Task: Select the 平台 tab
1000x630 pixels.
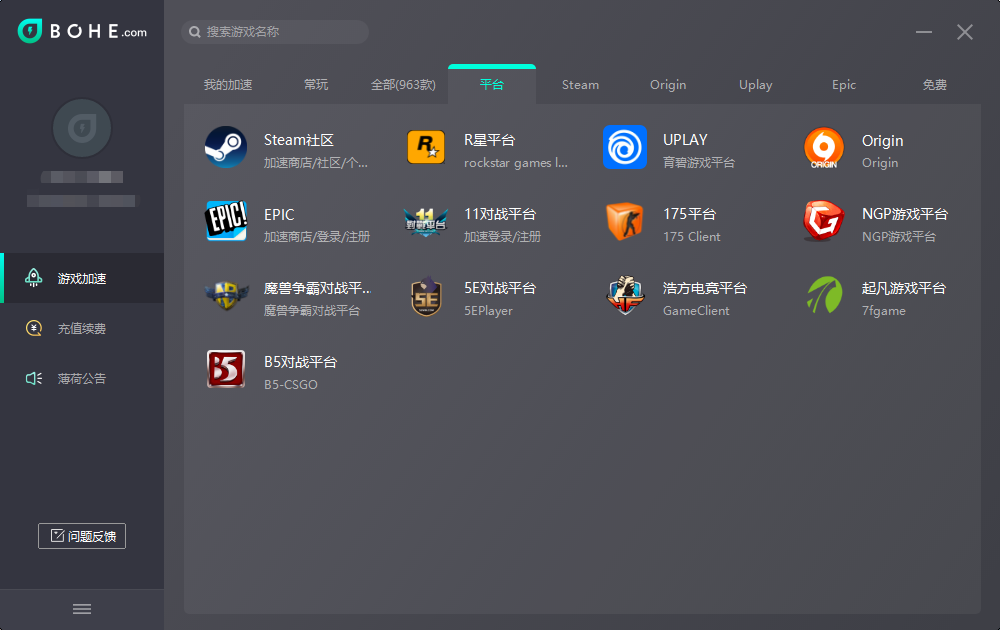Action: tap(492, 85)
